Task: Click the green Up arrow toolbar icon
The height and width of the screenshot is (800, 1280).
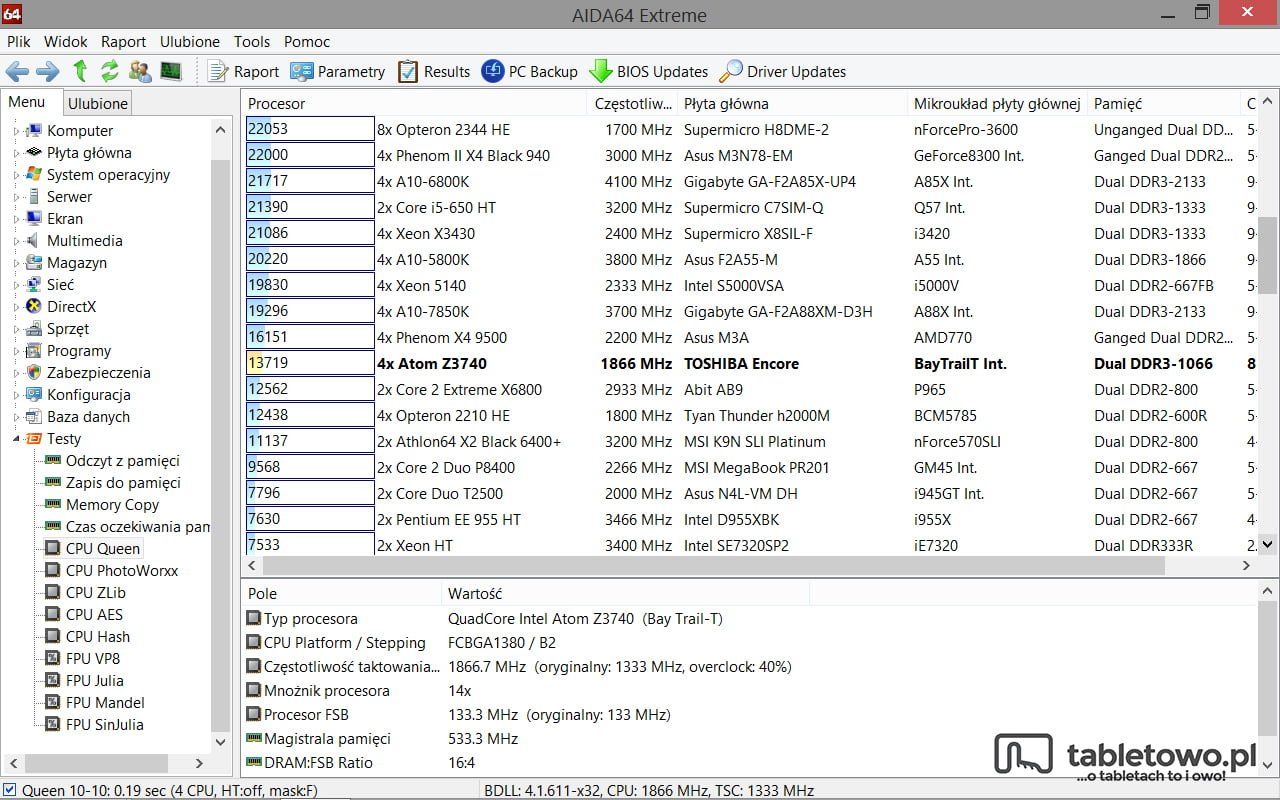Action: pos(80,71)
